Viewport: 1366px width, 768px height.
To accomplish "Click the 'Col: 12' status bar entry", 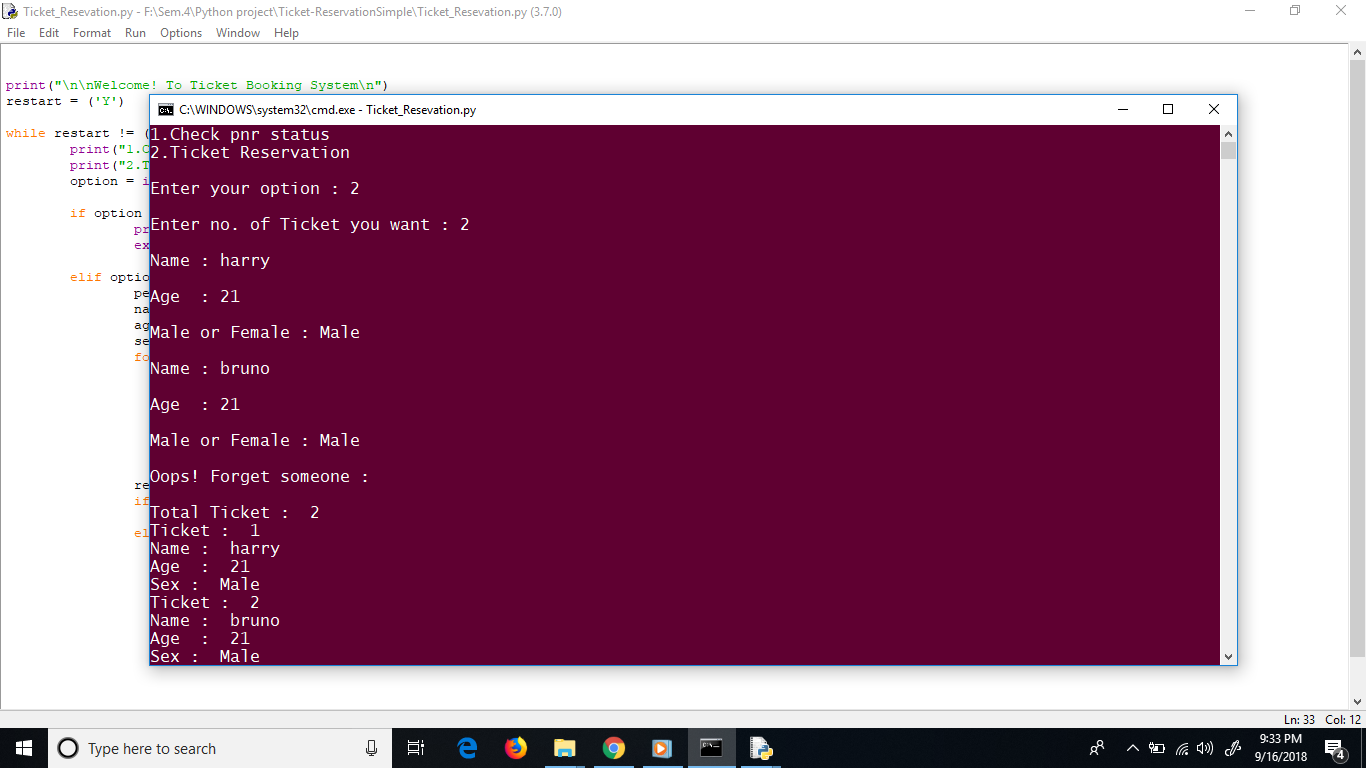I will (x=1343, y=720).
